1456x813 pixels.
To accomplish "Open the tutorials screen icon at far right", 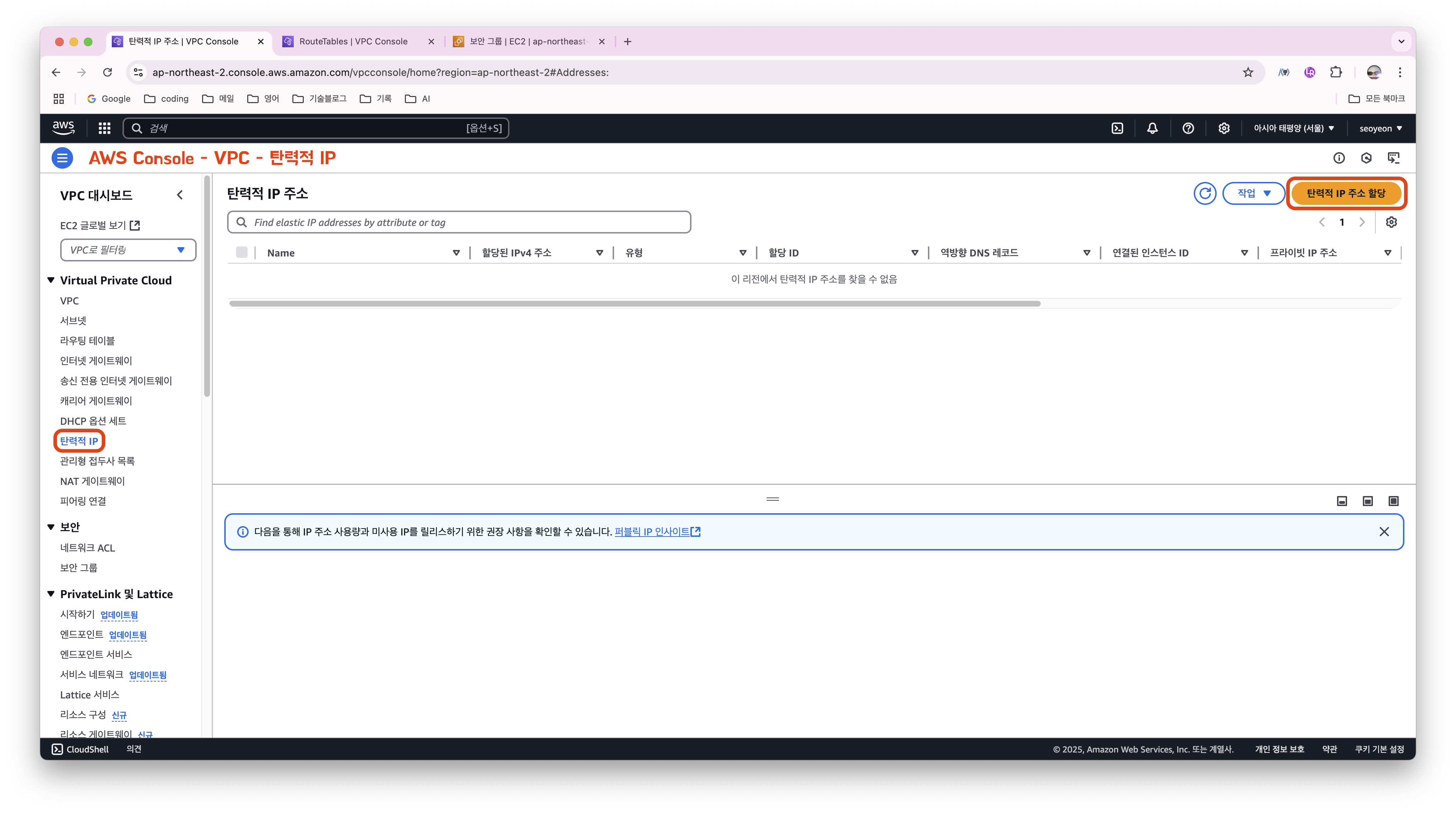I will [x=1393, y=158].
